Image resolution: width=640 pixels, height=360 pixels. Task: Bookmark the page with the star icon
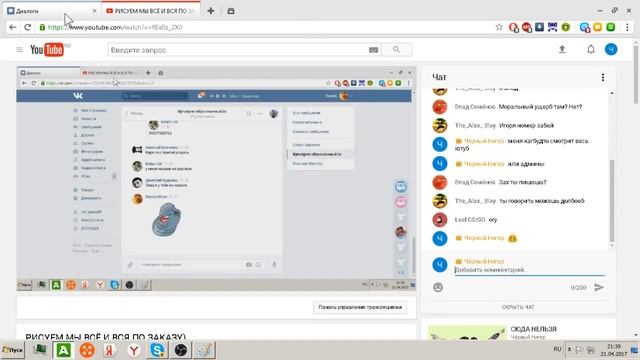click(499, 27)
